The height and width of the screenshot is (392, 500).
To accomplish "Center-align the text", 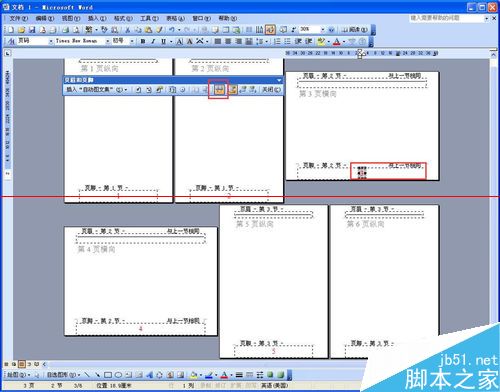I will pyautogui.click(x=228, y=41).
